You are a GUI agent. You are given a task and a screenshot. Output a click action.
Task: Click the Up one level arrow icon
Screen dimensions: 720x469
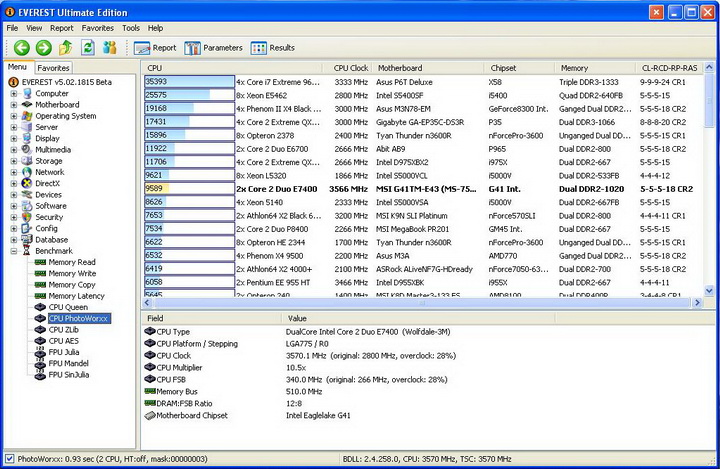pos(66,47)
